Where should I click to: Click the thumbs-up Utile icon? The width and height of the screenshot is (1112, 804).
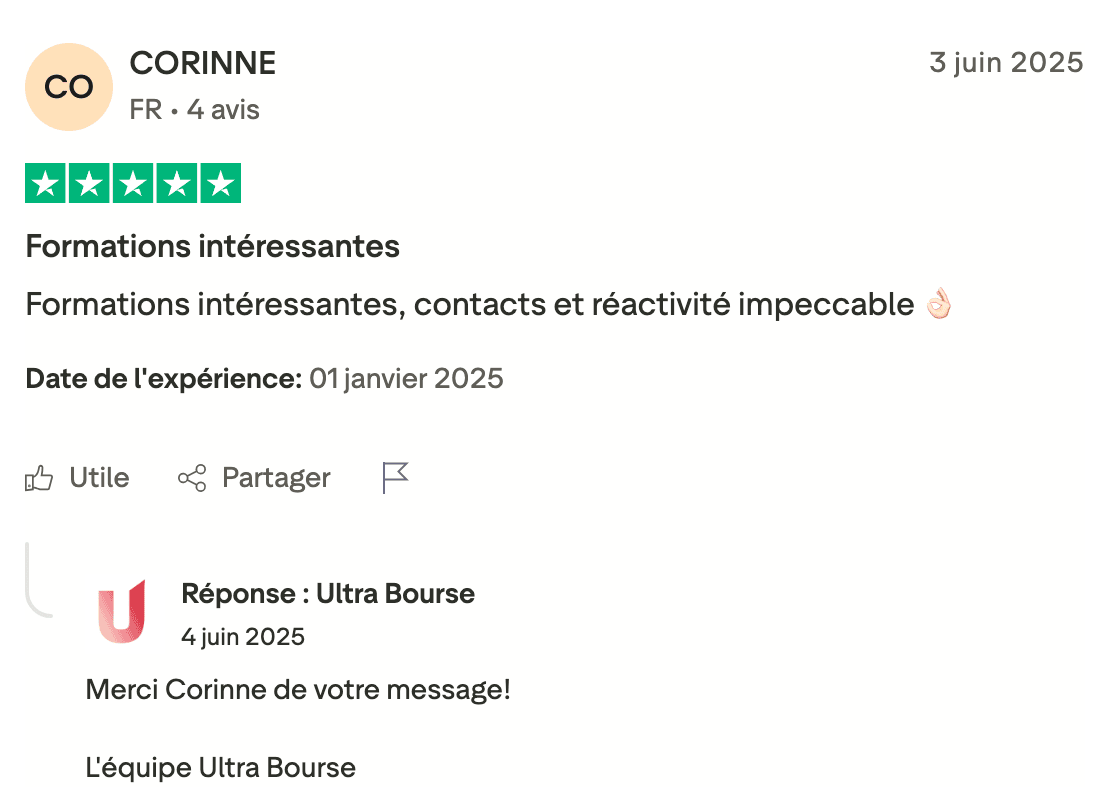click(39, 479)
